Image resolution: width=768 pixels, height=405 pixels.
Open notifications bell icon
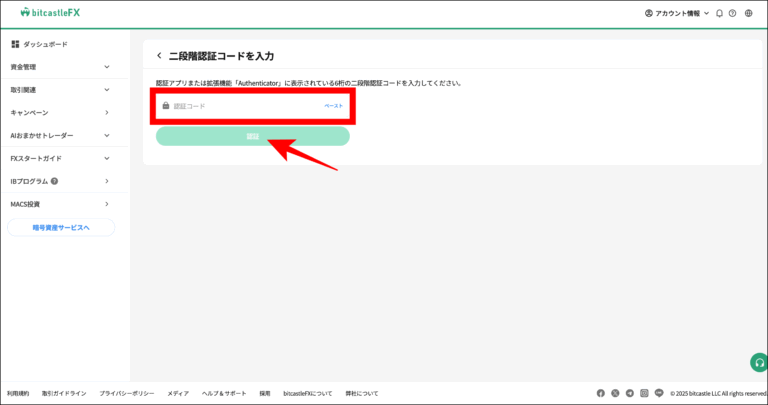[x=719, y=13]
